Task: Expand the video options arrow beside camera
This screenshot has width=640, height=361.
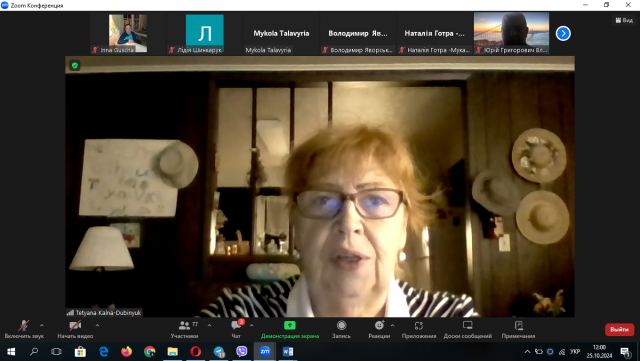Action: coord(97,325)
